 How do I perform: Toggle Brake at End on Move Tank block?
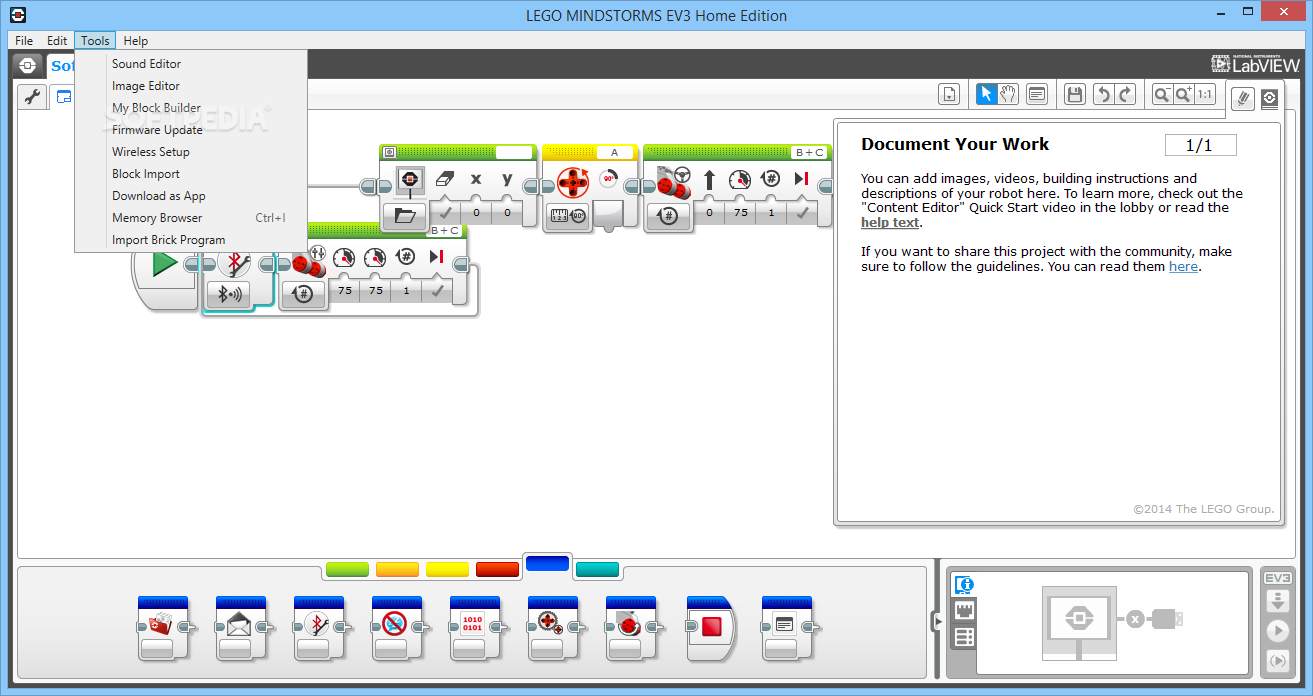tap(437, 291)
